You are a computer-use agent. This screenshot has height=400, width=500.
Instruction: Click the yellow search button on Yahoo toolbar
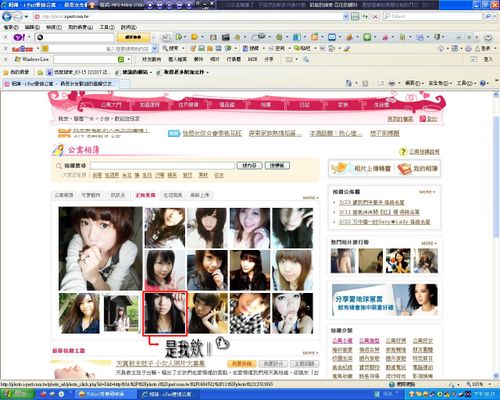(133, 37)
